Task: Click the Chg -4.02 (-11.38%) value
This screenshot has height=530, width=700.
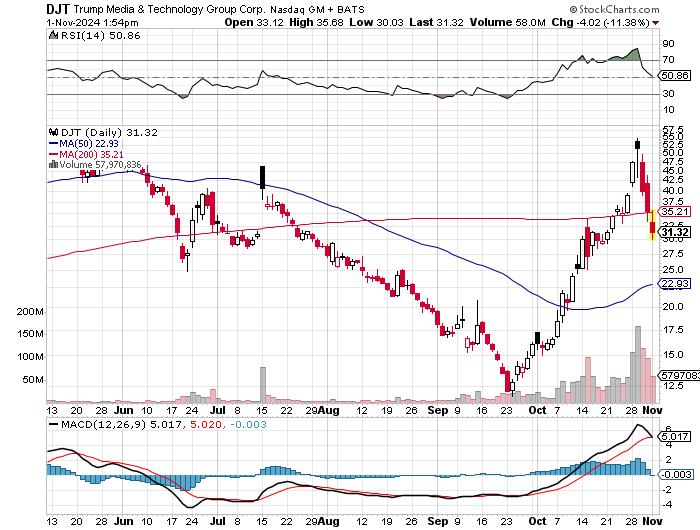Action: click(x=600, y=22)
